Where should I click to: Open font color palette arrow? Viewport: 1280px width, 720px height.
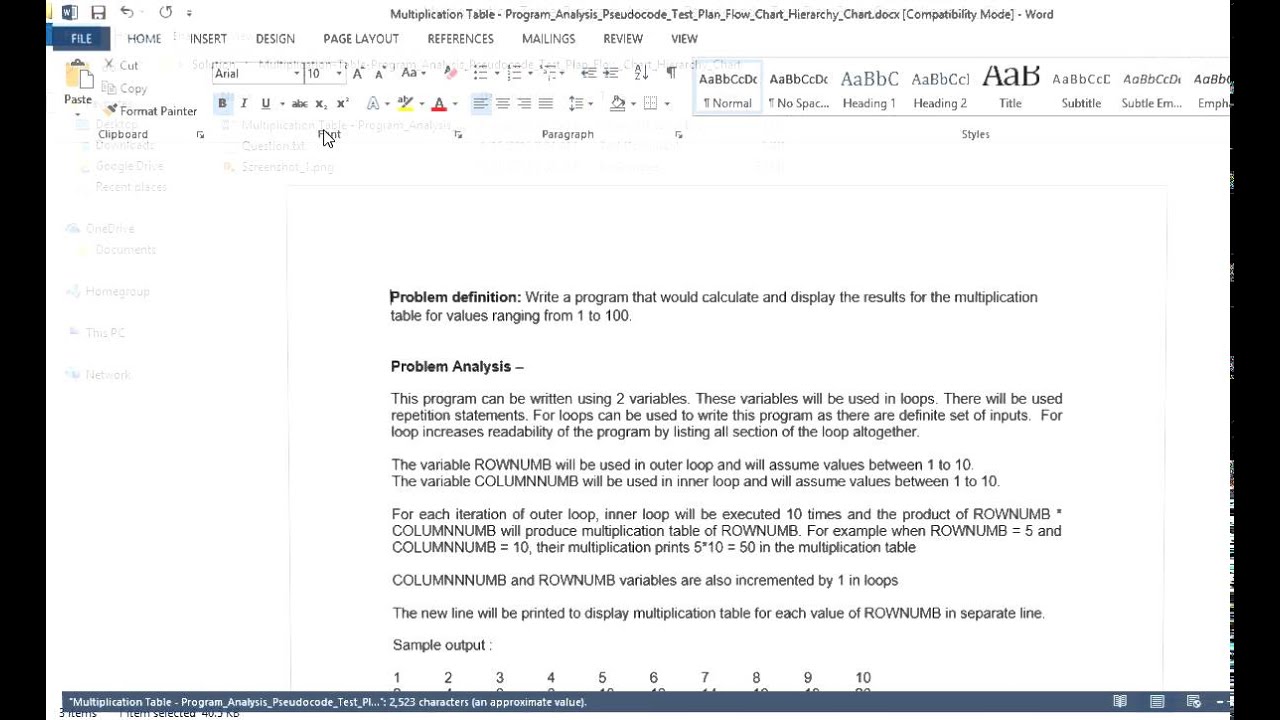[455, 103]
